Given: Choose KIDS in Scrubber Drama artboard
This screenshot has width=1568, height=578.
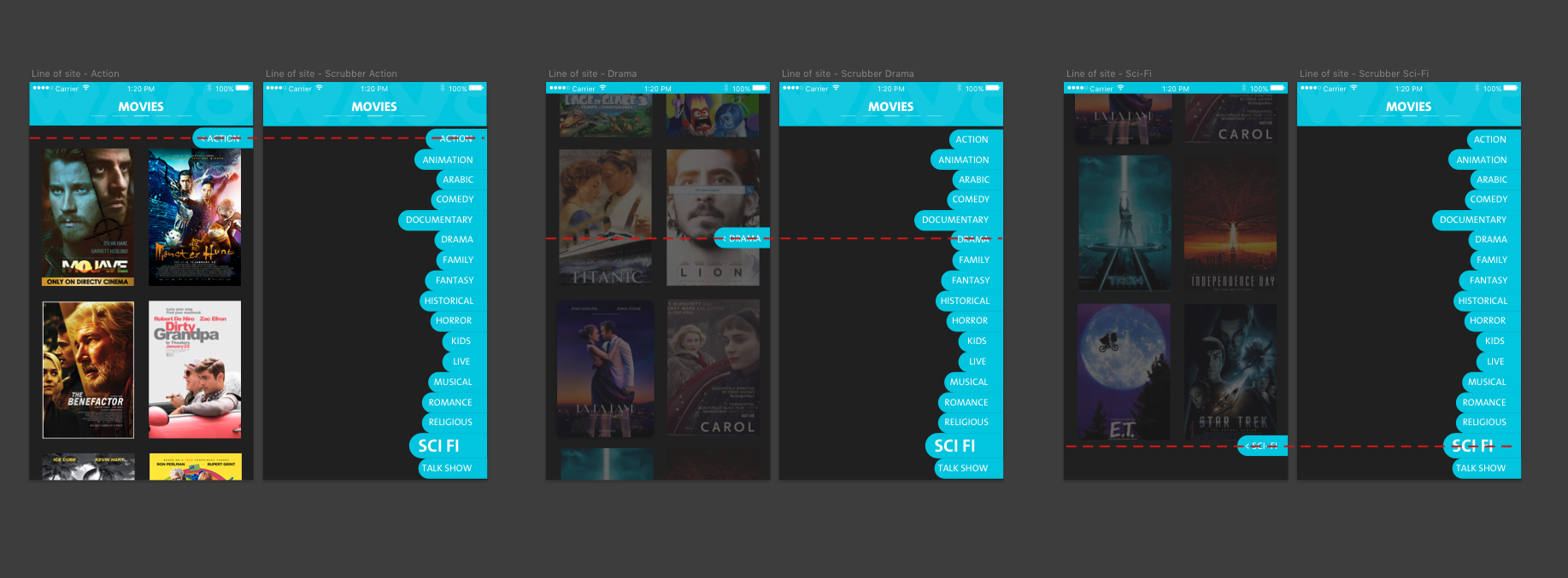Looking at the screenshot, I should tap(980, 341).
